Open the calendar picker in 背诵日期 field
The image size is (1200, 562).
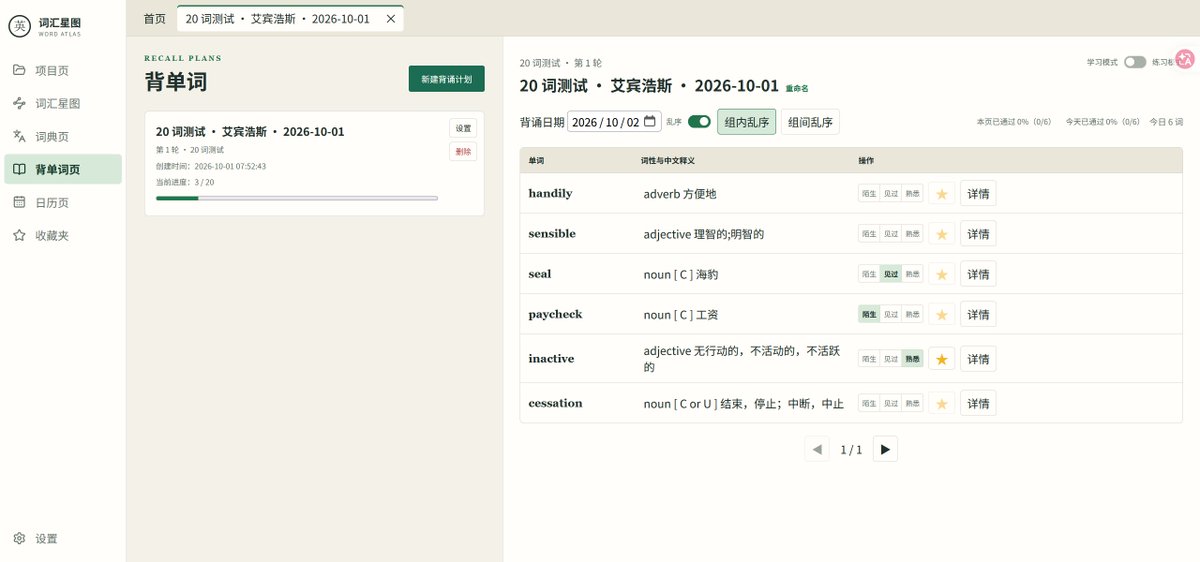(650, 122)
